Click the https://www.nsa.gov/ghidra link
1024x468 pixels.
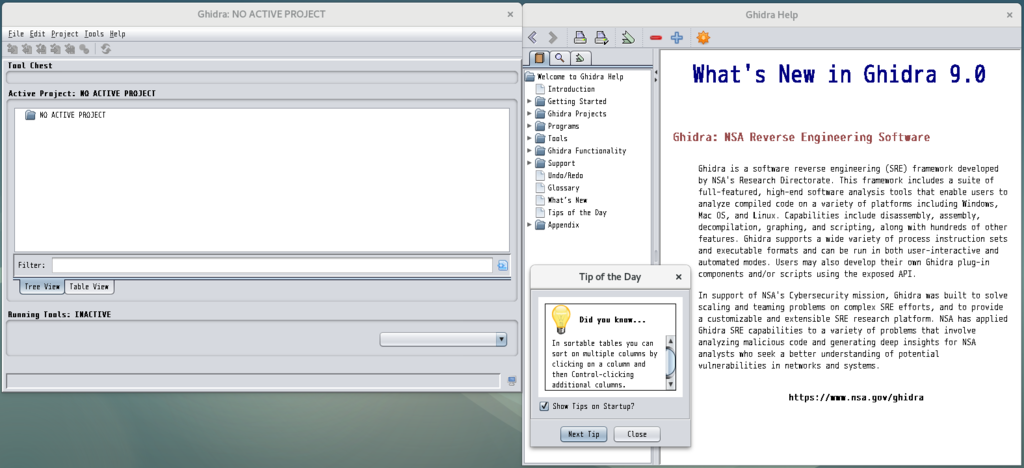pyautogui.click(x=856, y=397)
